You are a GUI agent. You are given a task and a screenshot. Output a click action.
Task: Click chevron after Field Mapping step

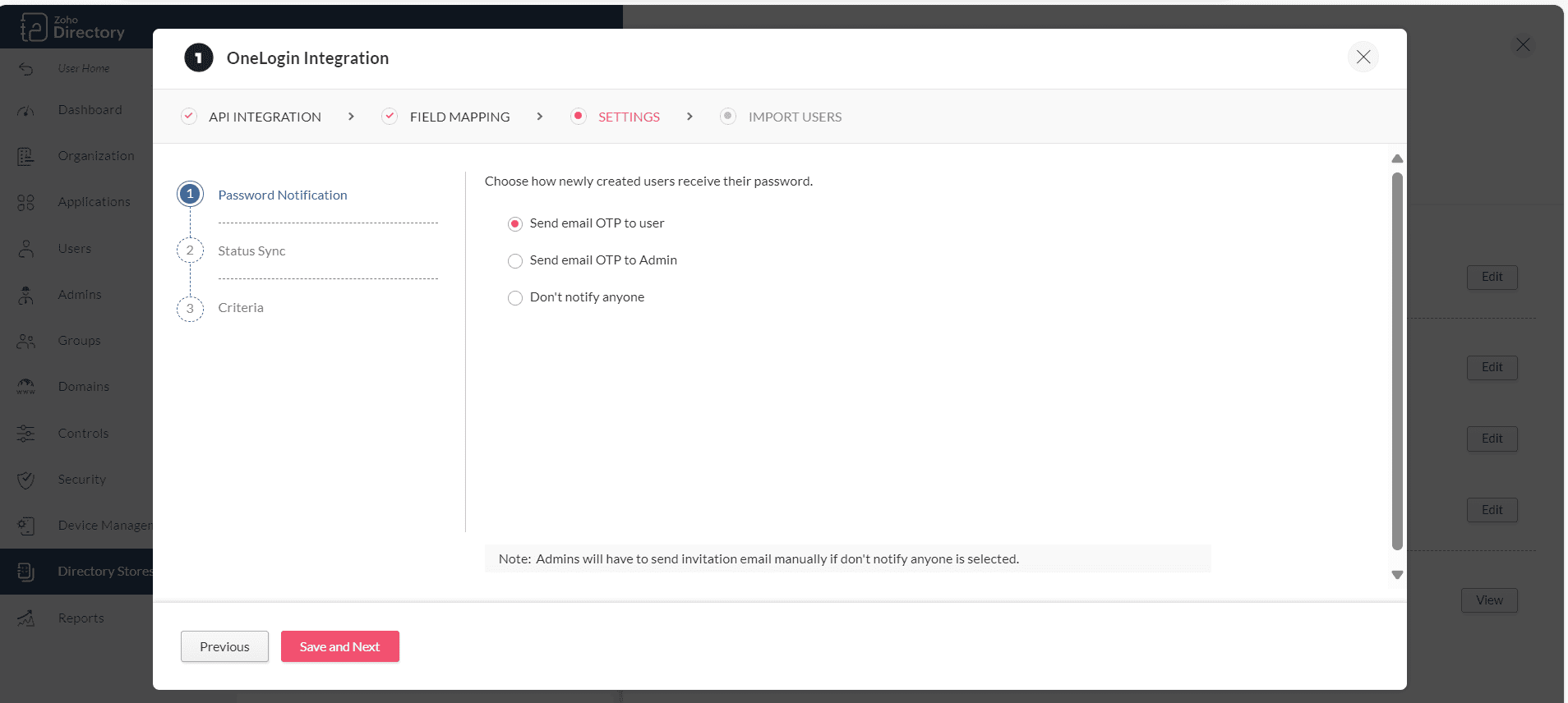pyautogui.click(x=539, y=117)
